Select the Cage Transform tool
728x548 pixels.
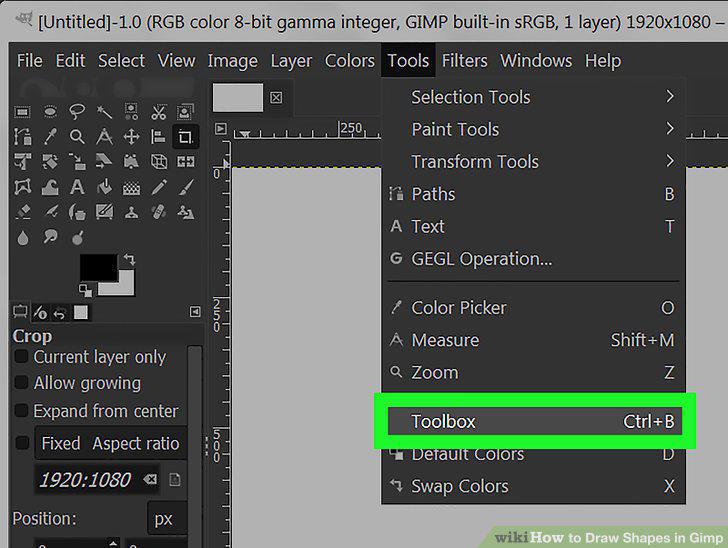22,188
